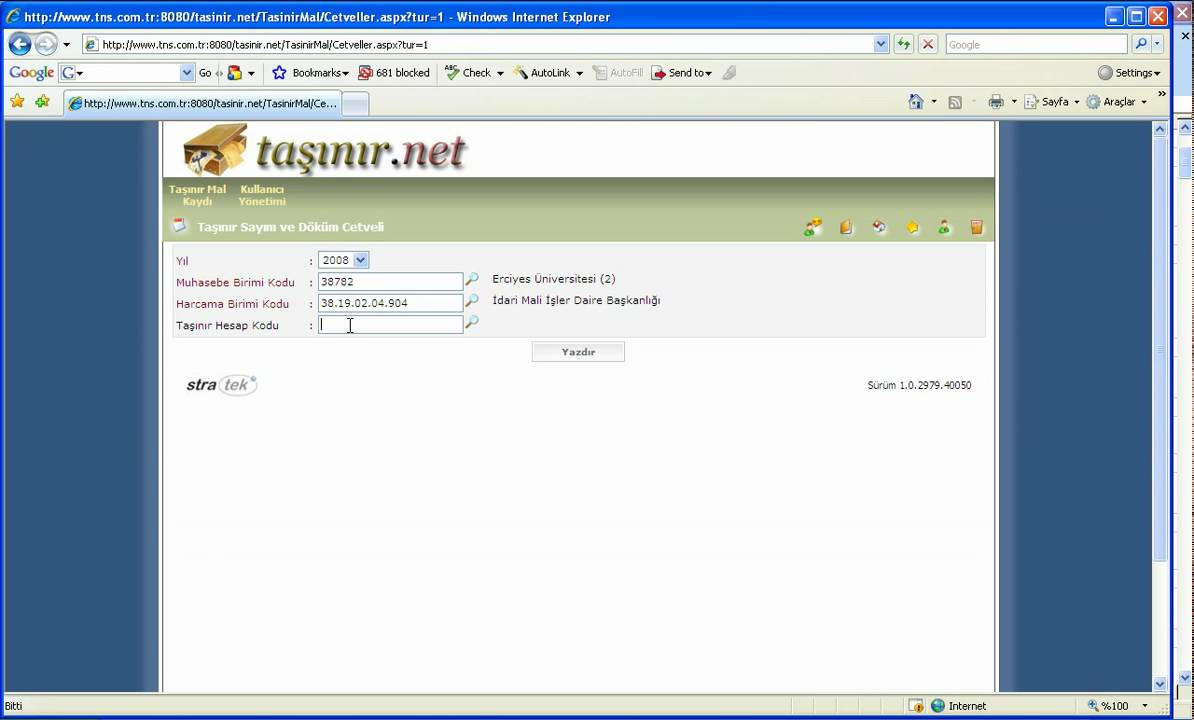The image size is (1194, 720).
Task: Click the Google toolbar logo
Action: coord(31,72)
